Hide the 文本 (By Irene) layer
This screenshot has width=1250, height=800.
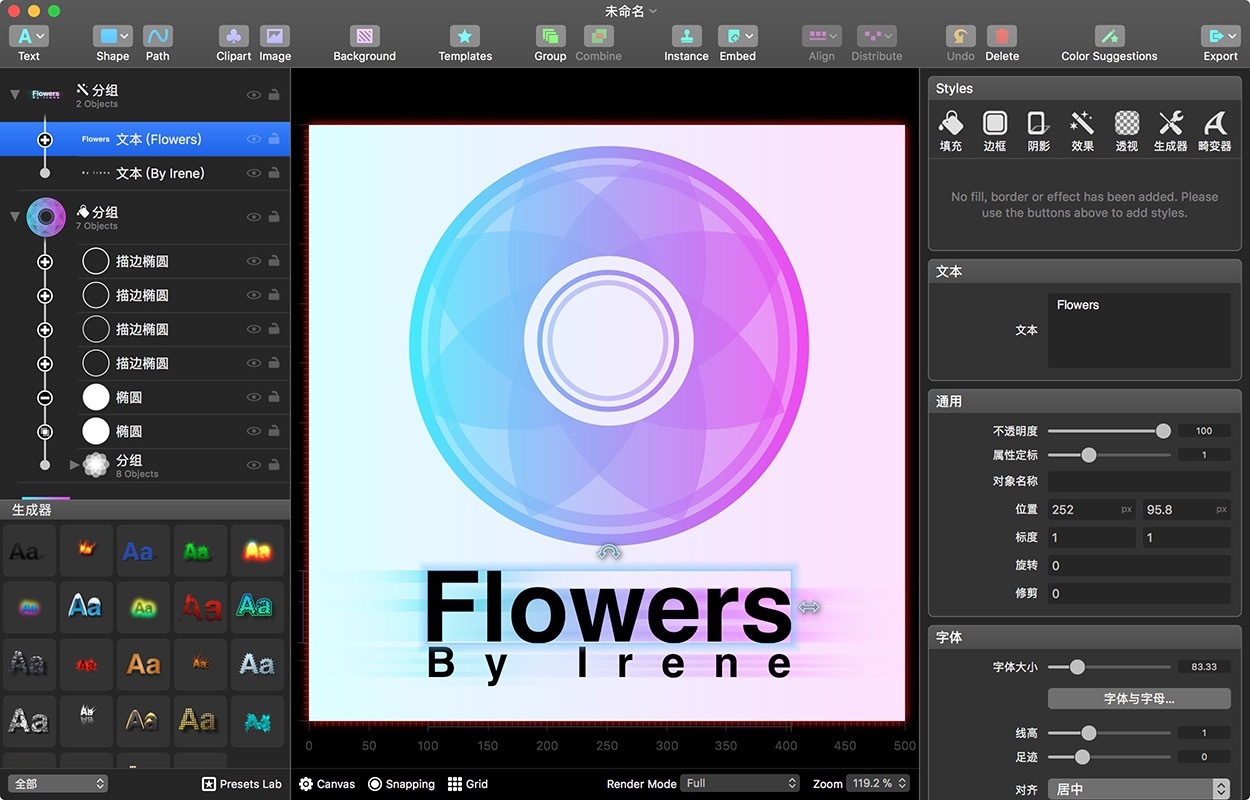point(254,173)
